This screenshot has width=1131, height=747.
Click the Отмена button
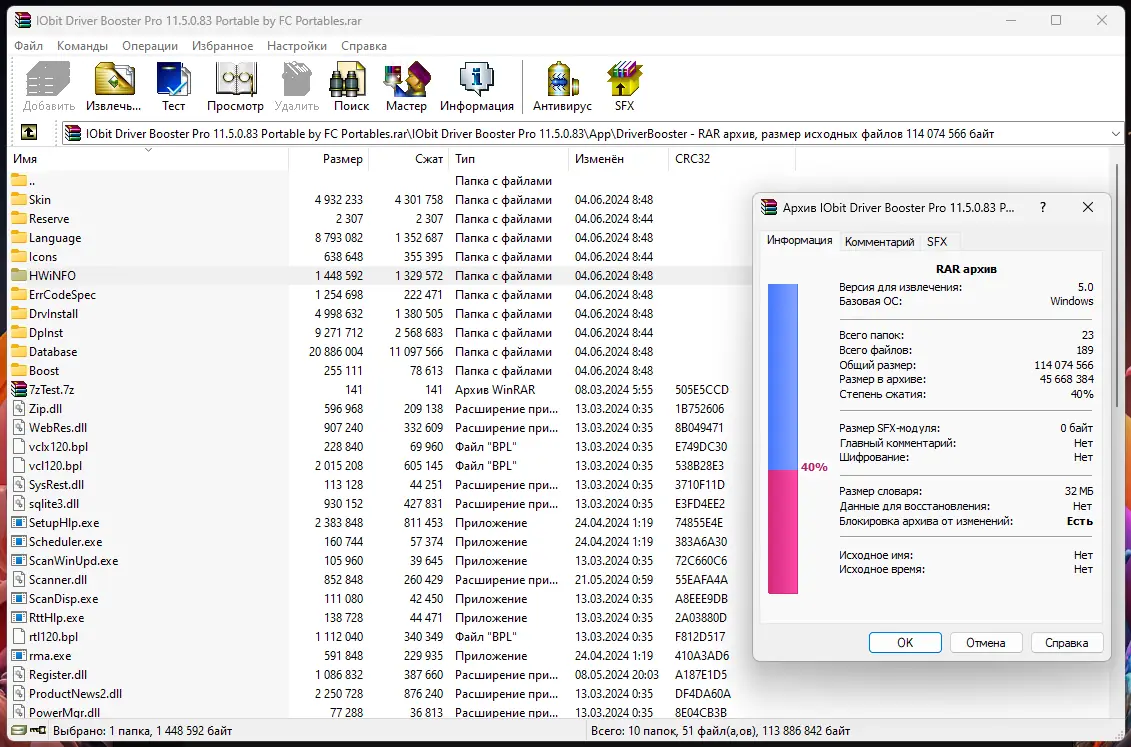pos(985,642)
